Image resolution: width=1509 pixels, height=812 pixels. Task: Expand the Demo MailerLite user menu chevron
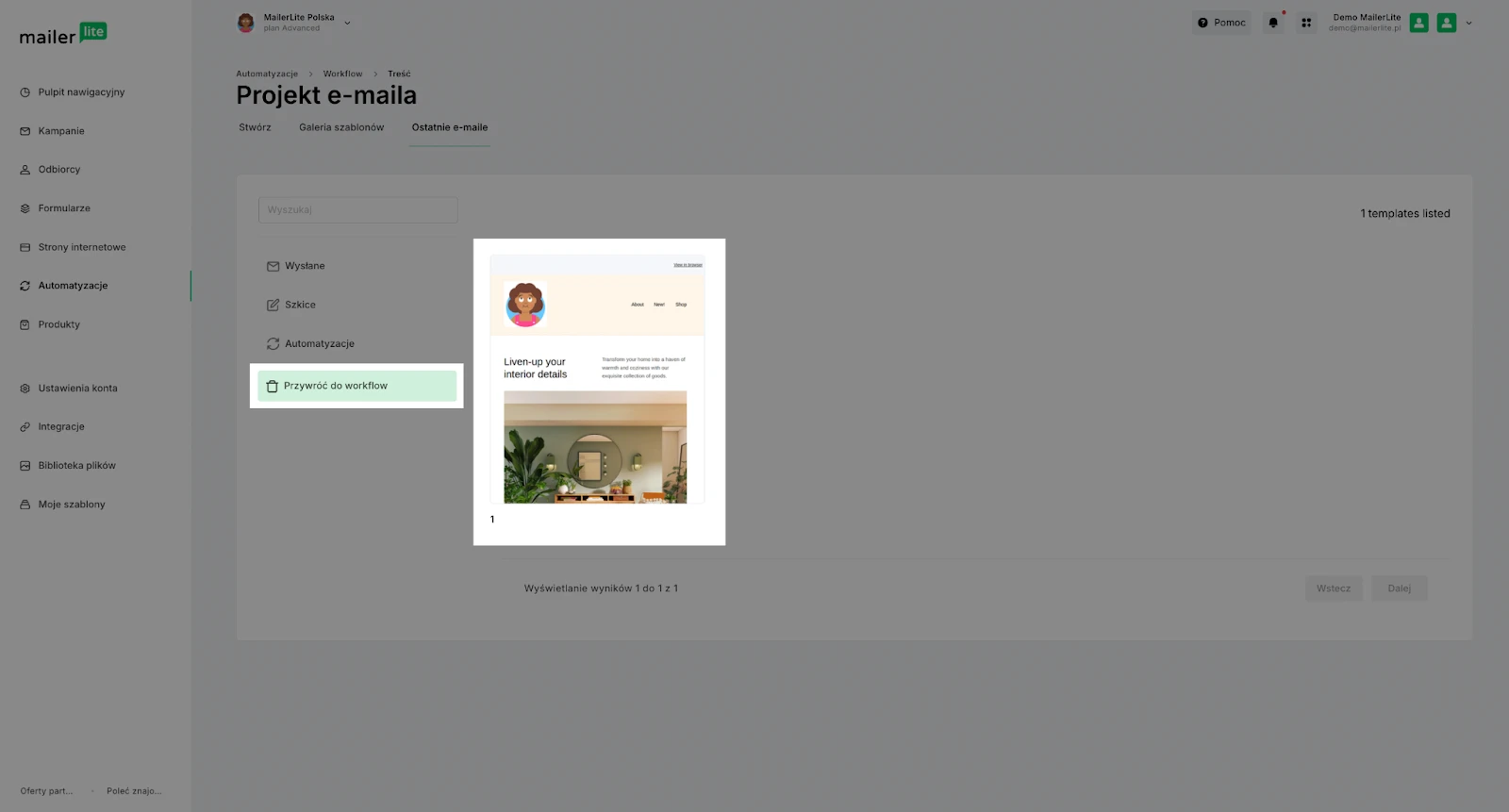point(1468,23)
